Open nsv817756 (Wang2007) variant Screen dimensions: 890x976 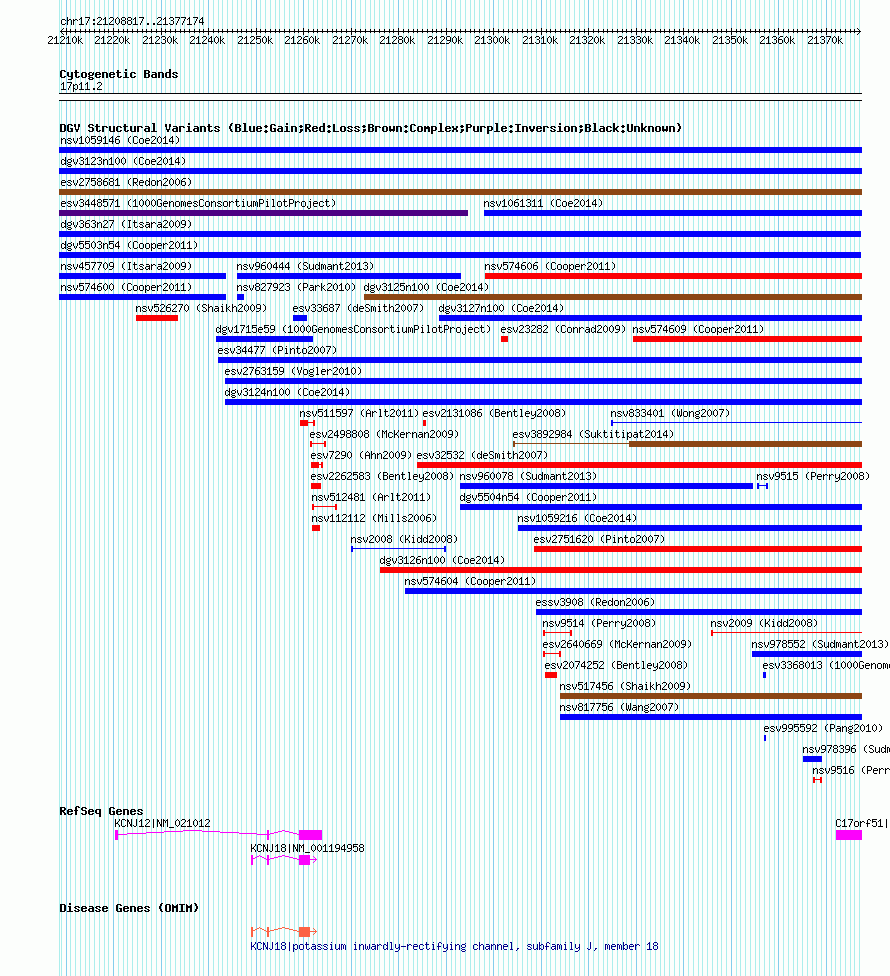point(619,707)
